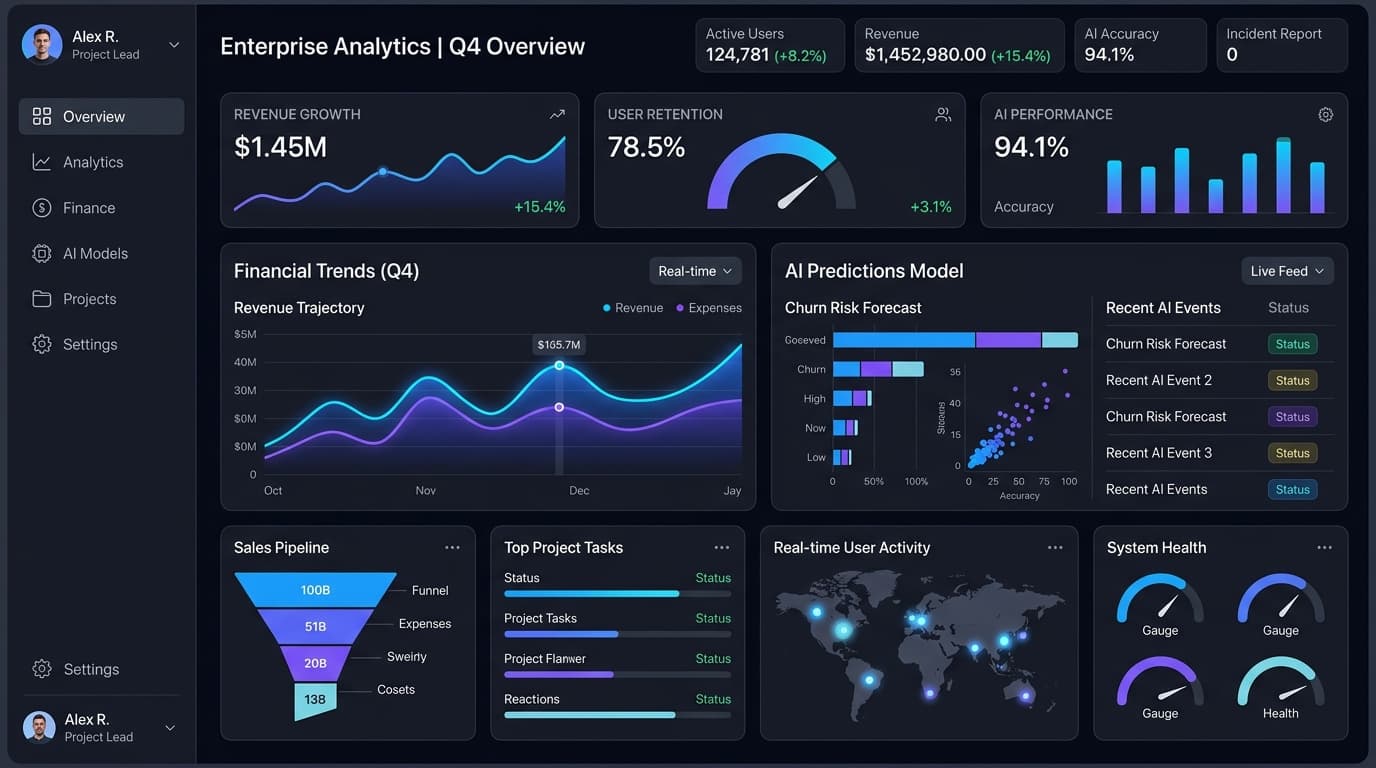Click the Projects folder icon in sidebar
1376x768 pixels.
42,299
